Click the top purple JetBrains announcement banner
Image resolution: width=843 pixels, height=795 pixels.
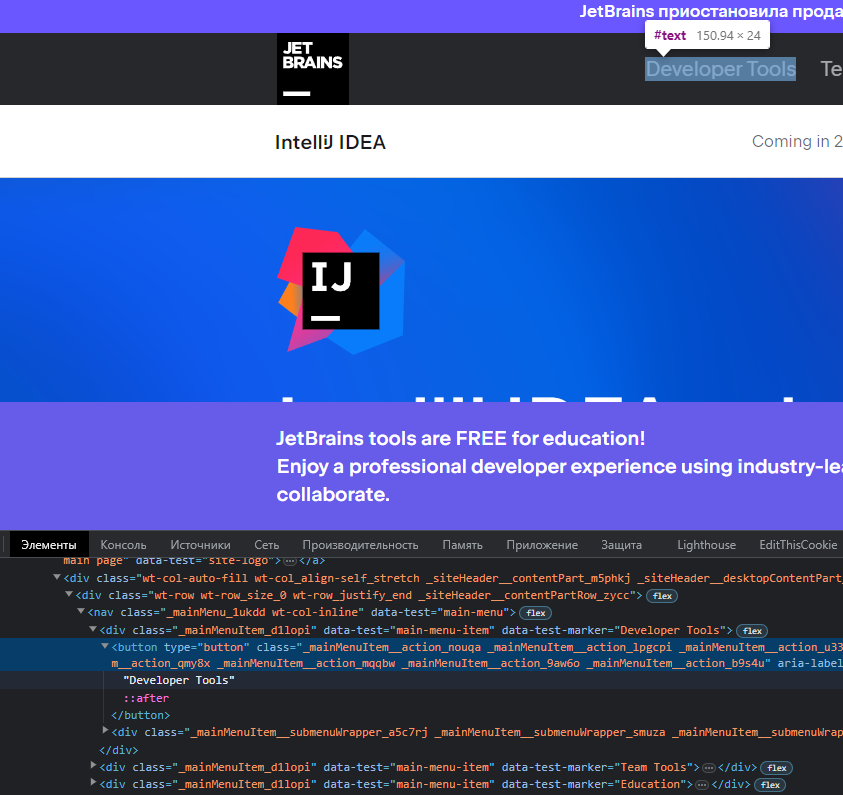tap(422, 16)
